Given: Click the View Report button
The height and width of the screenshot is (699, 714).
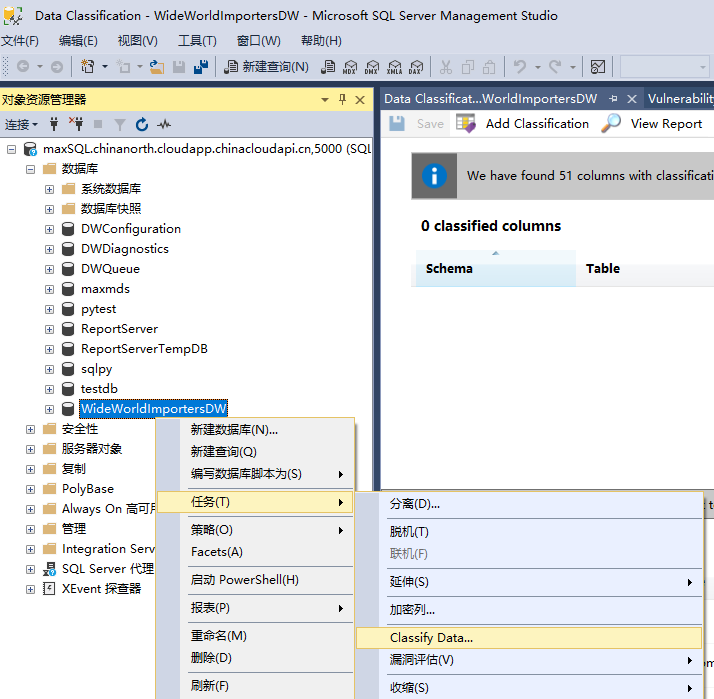Looking at the screenshot, I should (x=652, y=124).
